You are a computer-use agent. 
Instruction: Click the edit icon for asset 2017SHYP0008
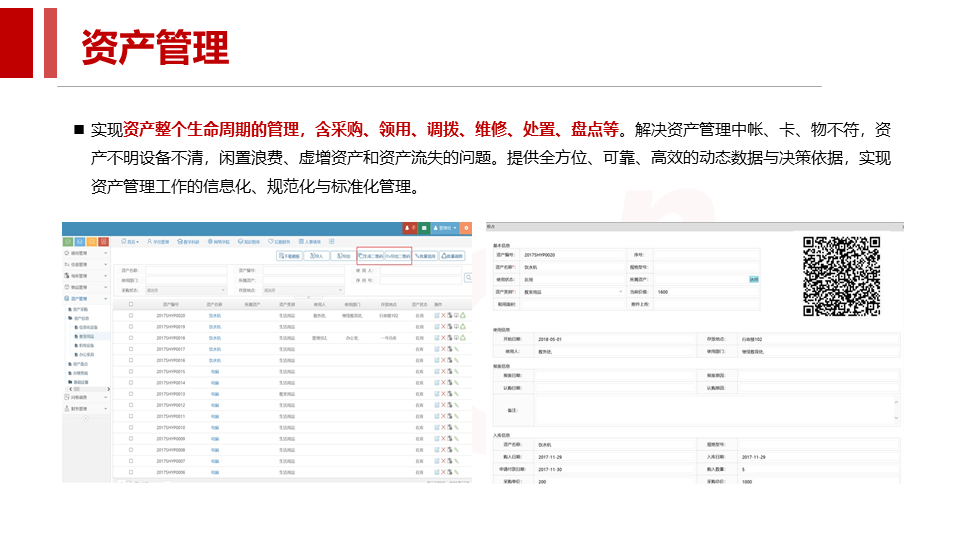pos(437,449)
